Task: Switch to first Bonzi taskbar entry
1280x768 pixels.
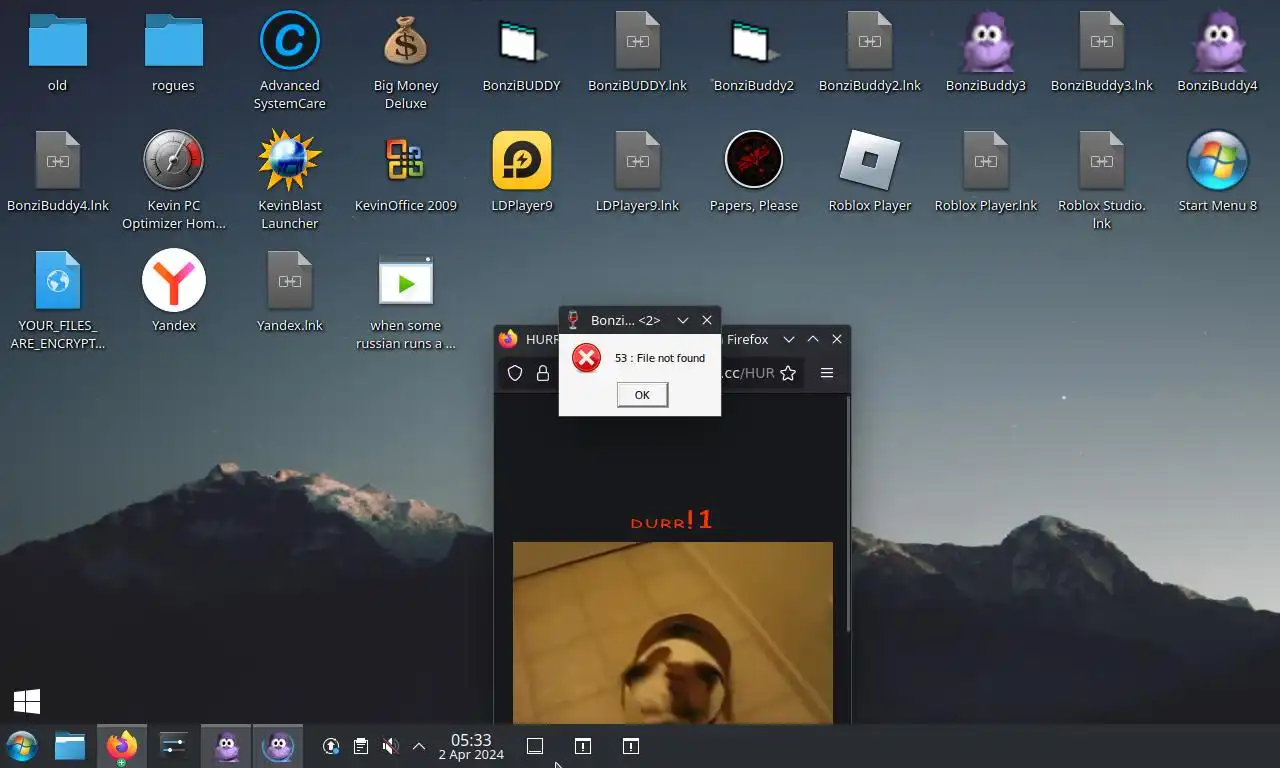Action: pos(227,746)
